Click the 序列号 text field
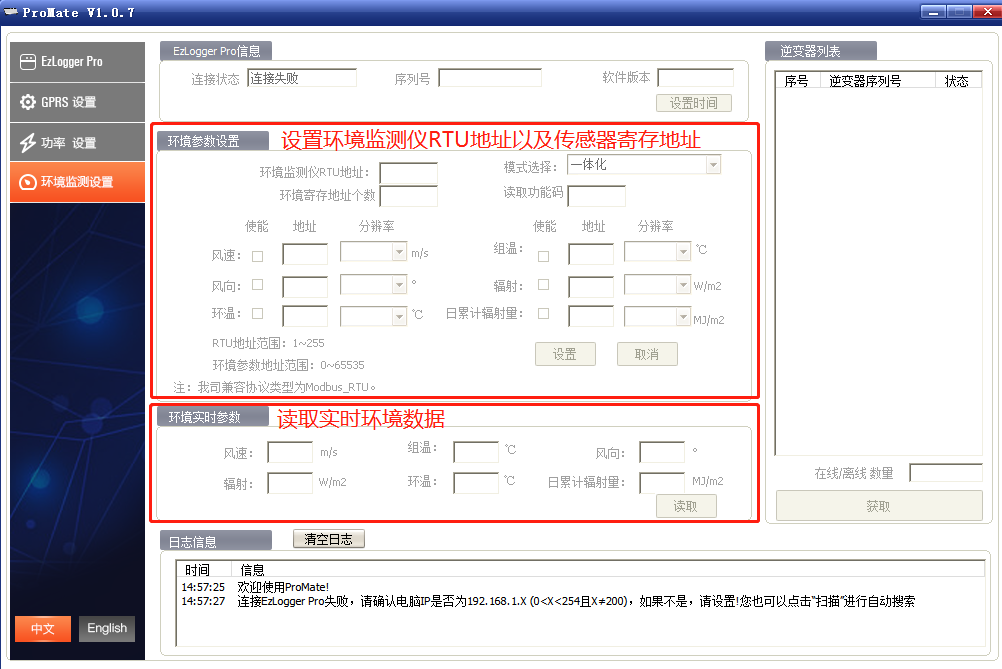This screenshot has width=1002, height=669. tap(489, 78)
